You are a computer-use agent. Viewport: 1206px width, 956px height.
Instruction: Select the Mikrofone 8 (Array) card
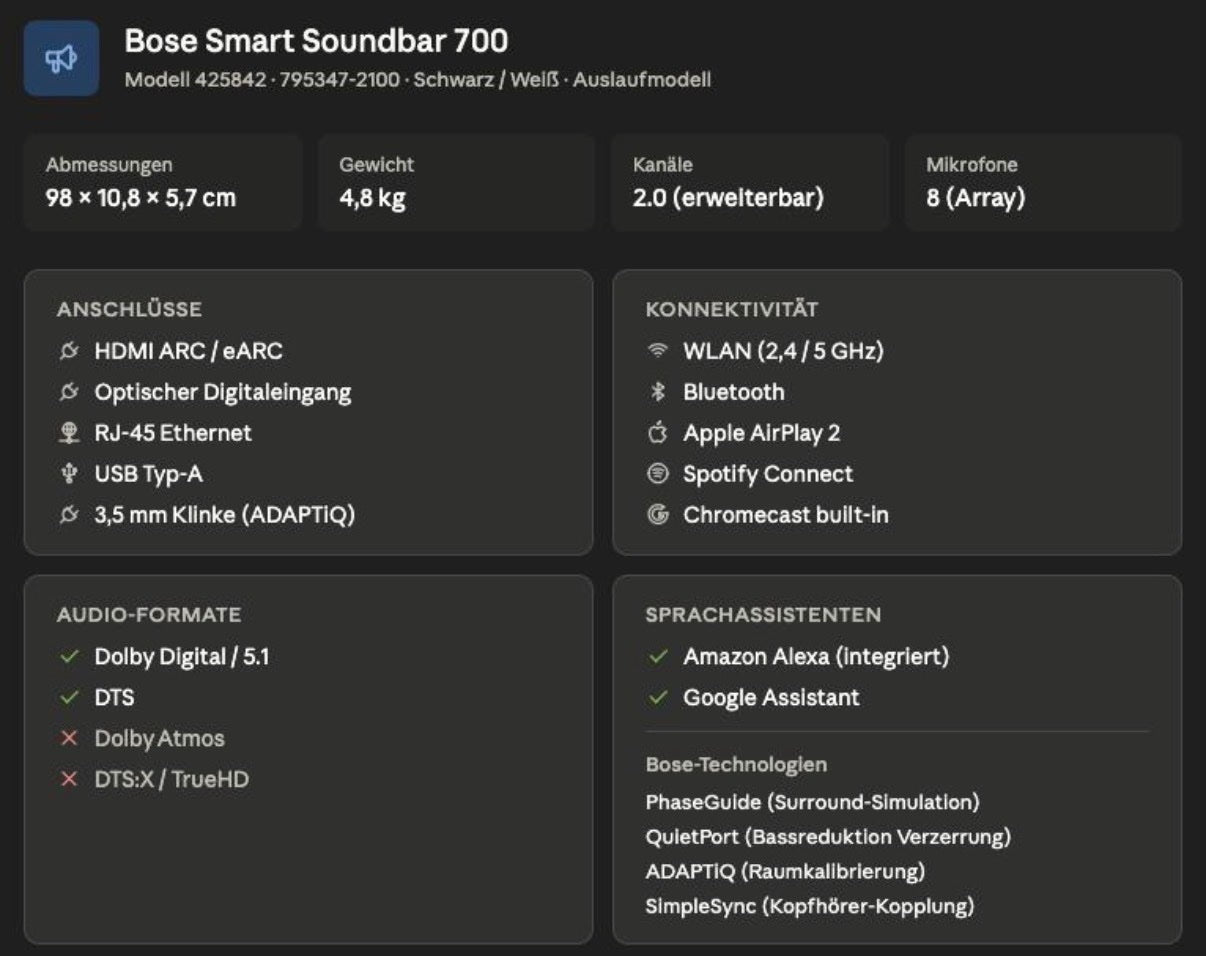(x=1043, y=182)
